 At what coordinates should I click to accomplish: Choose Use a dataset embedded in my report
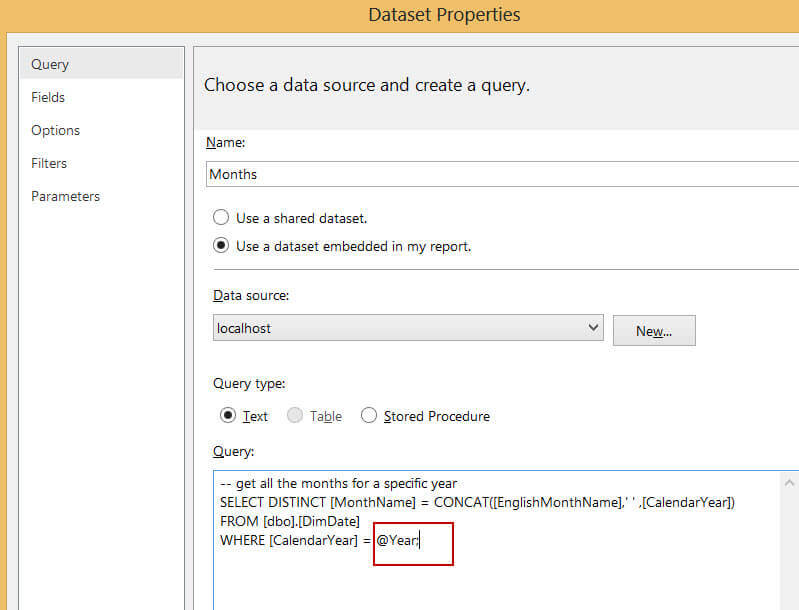click(x=222, y=246)
